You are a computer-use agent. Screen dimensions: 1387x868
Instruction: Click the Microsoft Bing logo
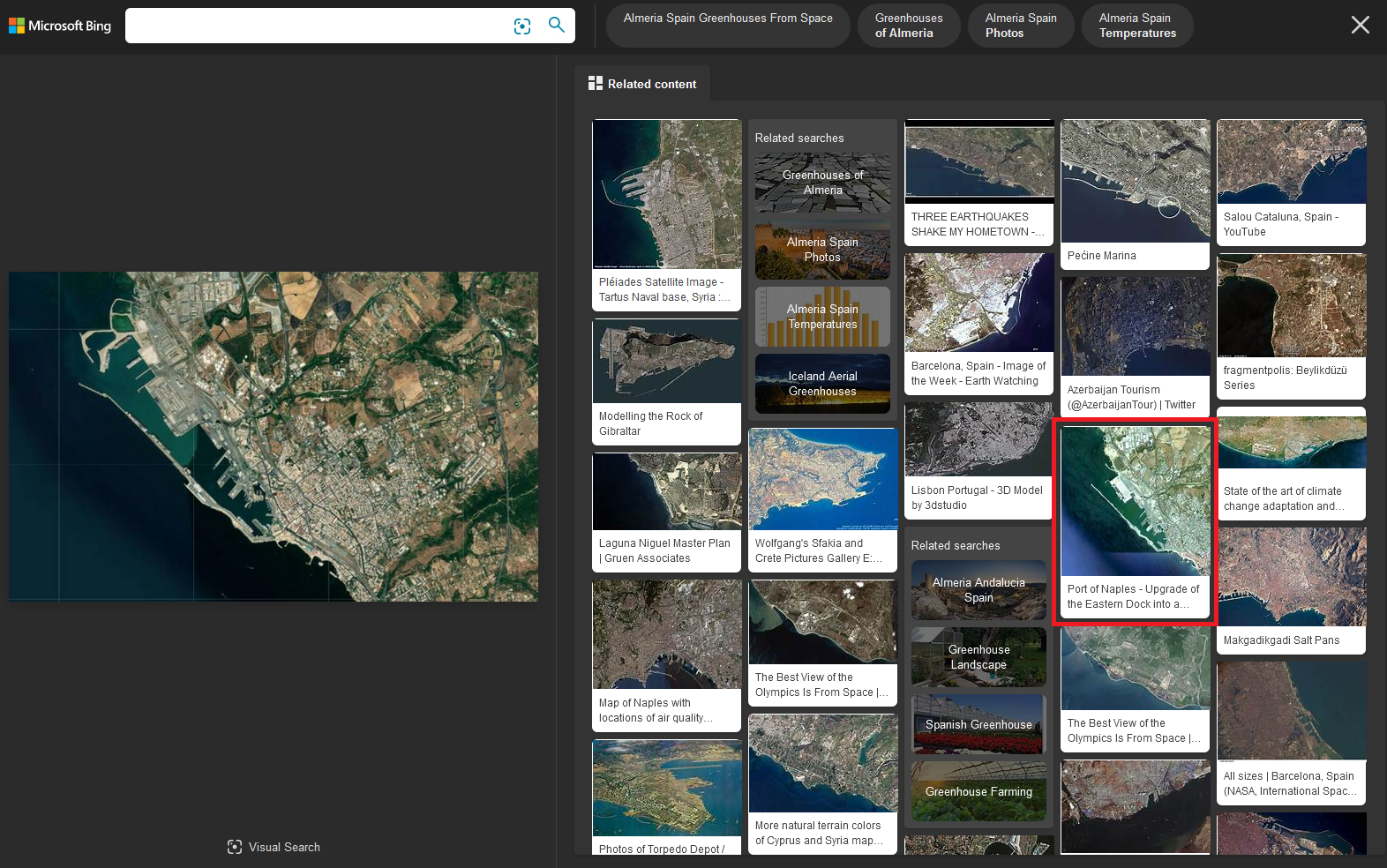click(60, 26)
